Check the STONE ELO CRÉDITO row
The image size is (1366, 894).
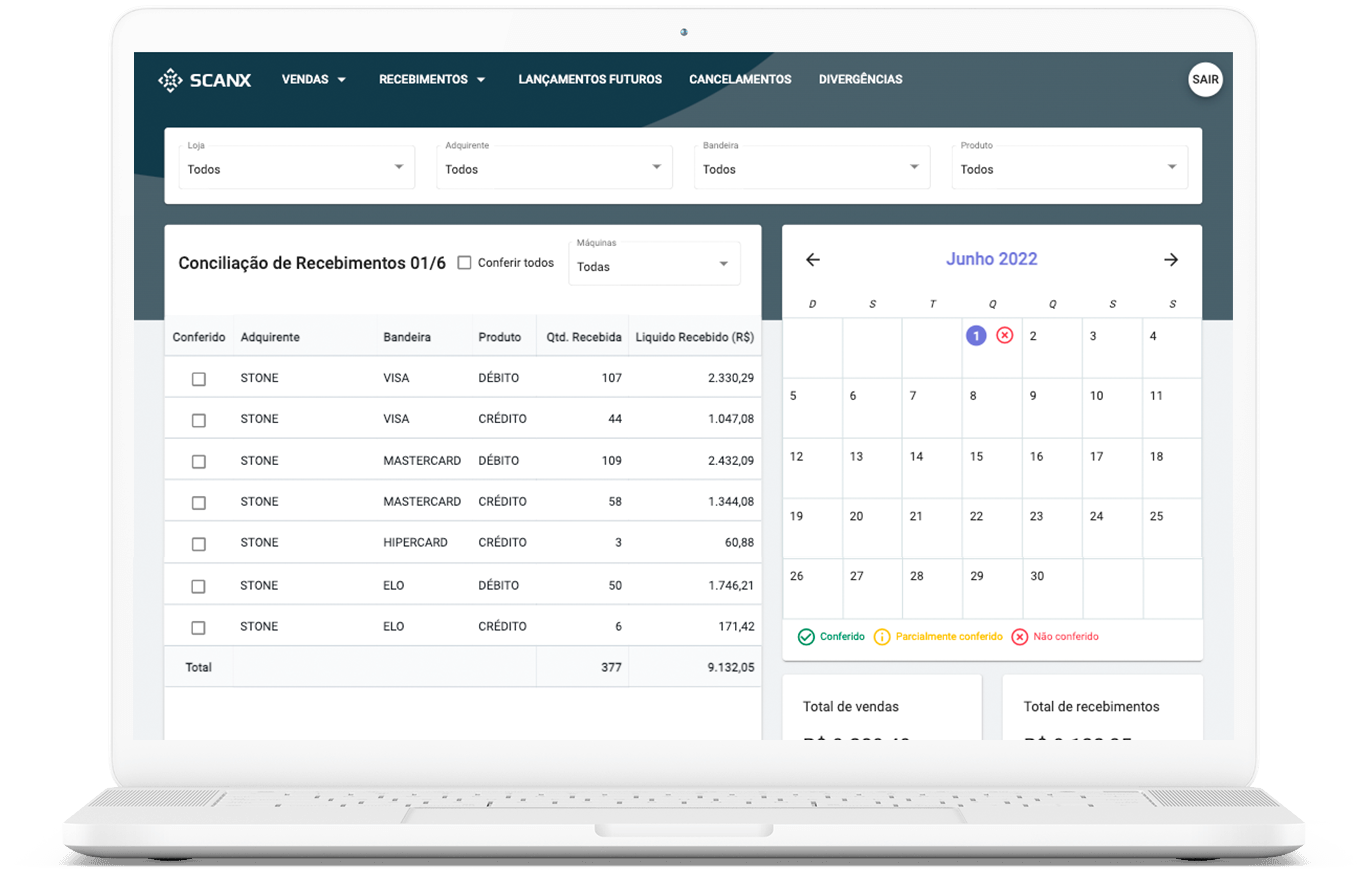[199, 627]
